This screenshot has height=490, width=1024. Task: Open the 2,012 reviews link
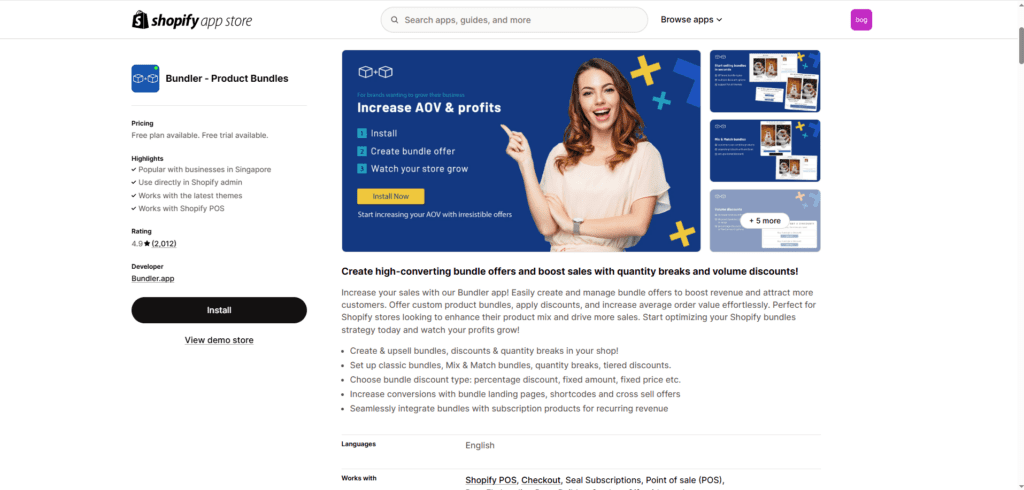[x=164, y=243]
